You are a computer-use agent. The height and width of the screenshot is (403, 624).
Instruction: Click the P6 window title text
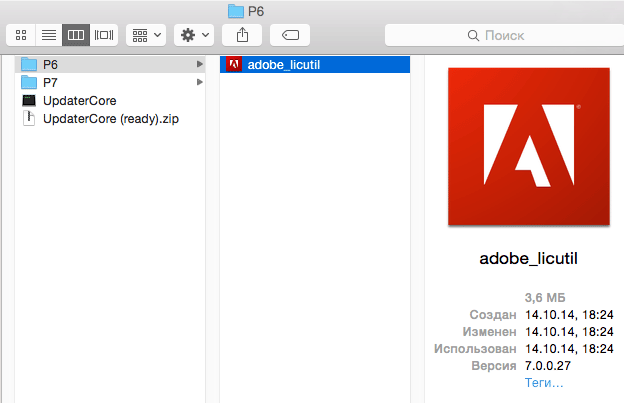pyautogui.click(x=256, y=11)
